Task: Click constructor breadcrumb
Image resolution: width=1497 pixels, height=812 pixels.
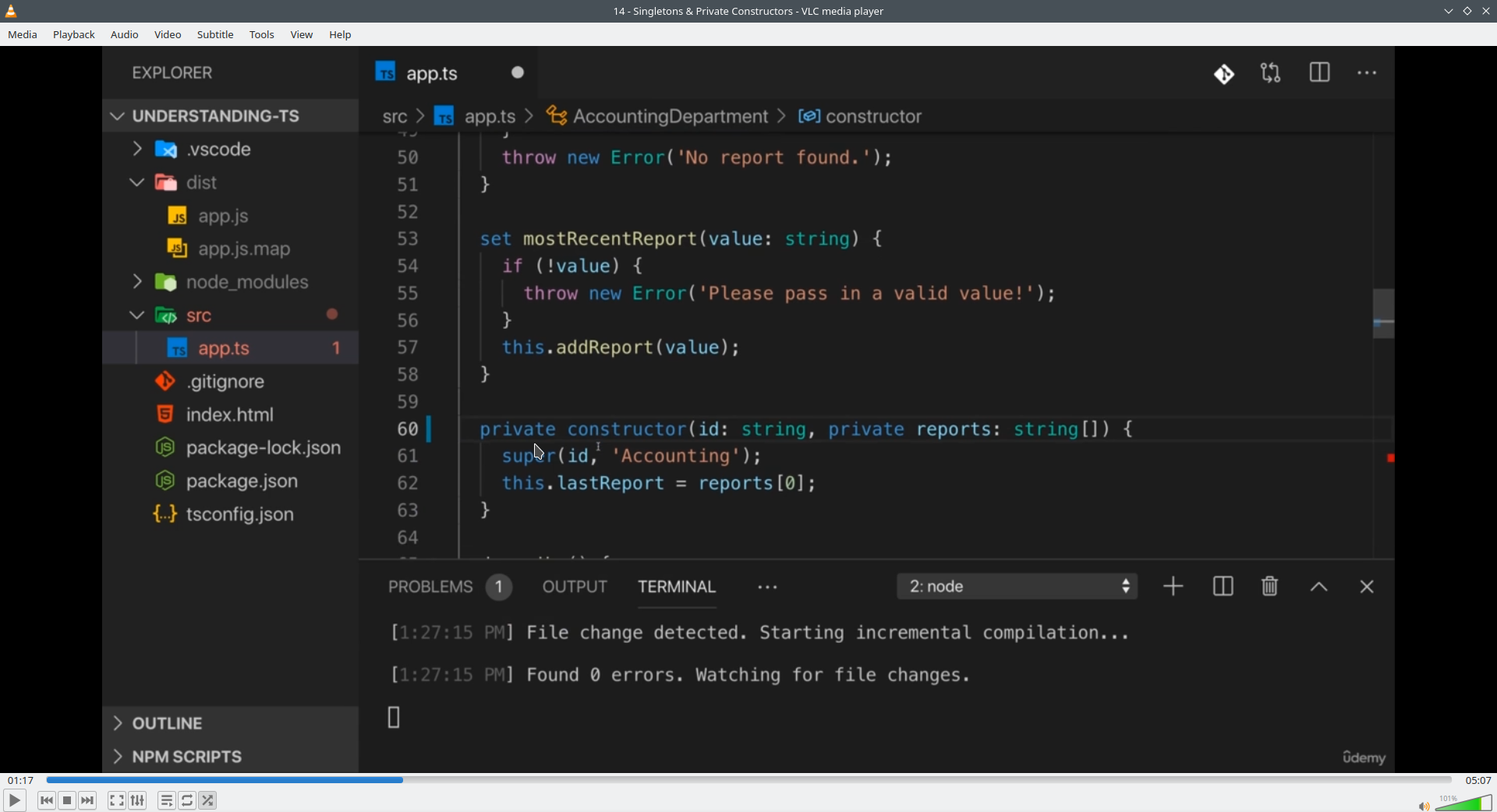Action: [x=861, y=117]
